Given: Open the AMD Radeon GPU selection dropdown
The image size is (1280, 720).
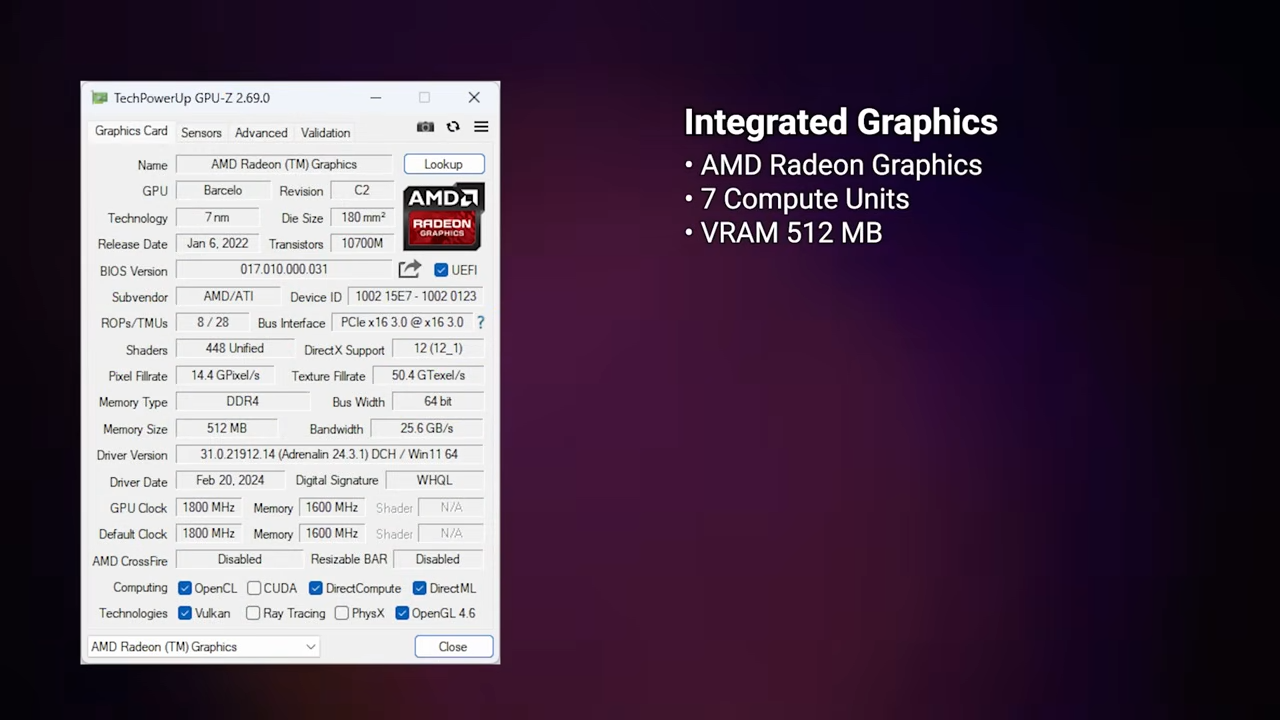Looking at the screenshot, I should (203, 647).
